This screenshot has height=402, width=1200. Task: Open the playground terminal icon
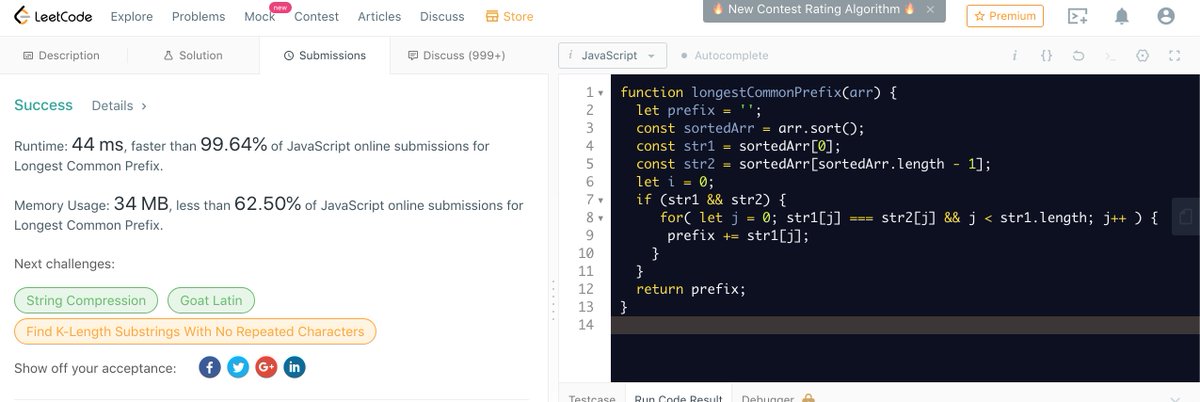pos(1077,16)
